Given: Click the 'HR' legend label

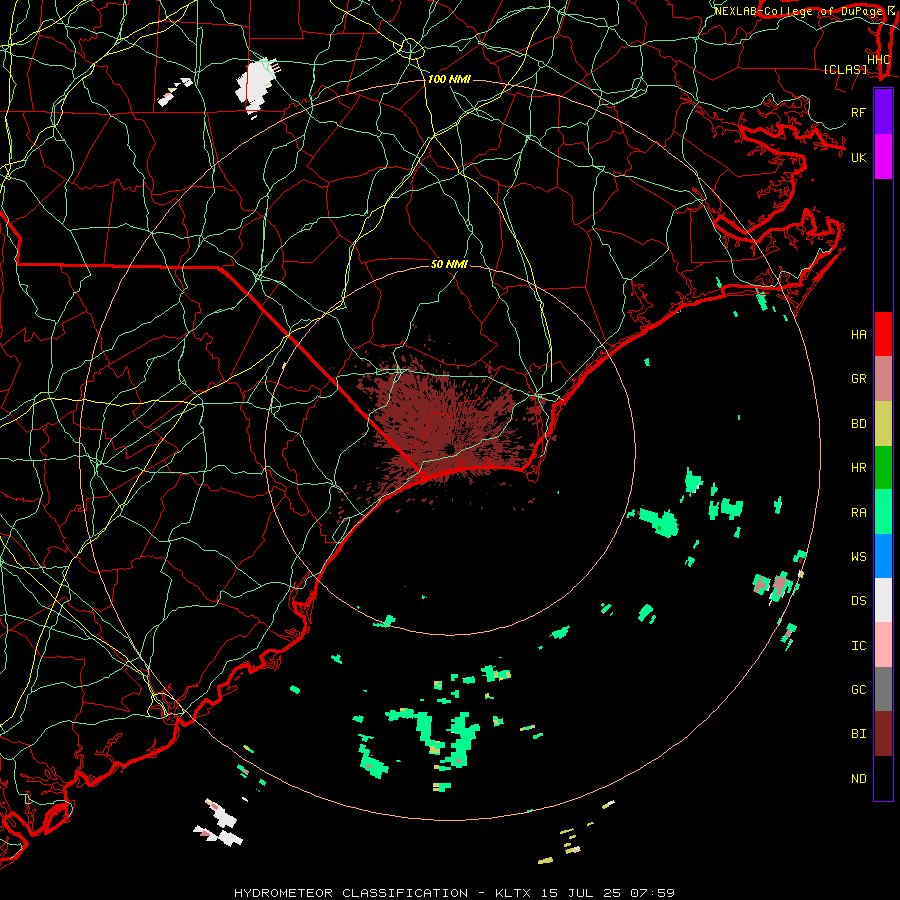Looking at the screenshot, I should tap(858, 468).
